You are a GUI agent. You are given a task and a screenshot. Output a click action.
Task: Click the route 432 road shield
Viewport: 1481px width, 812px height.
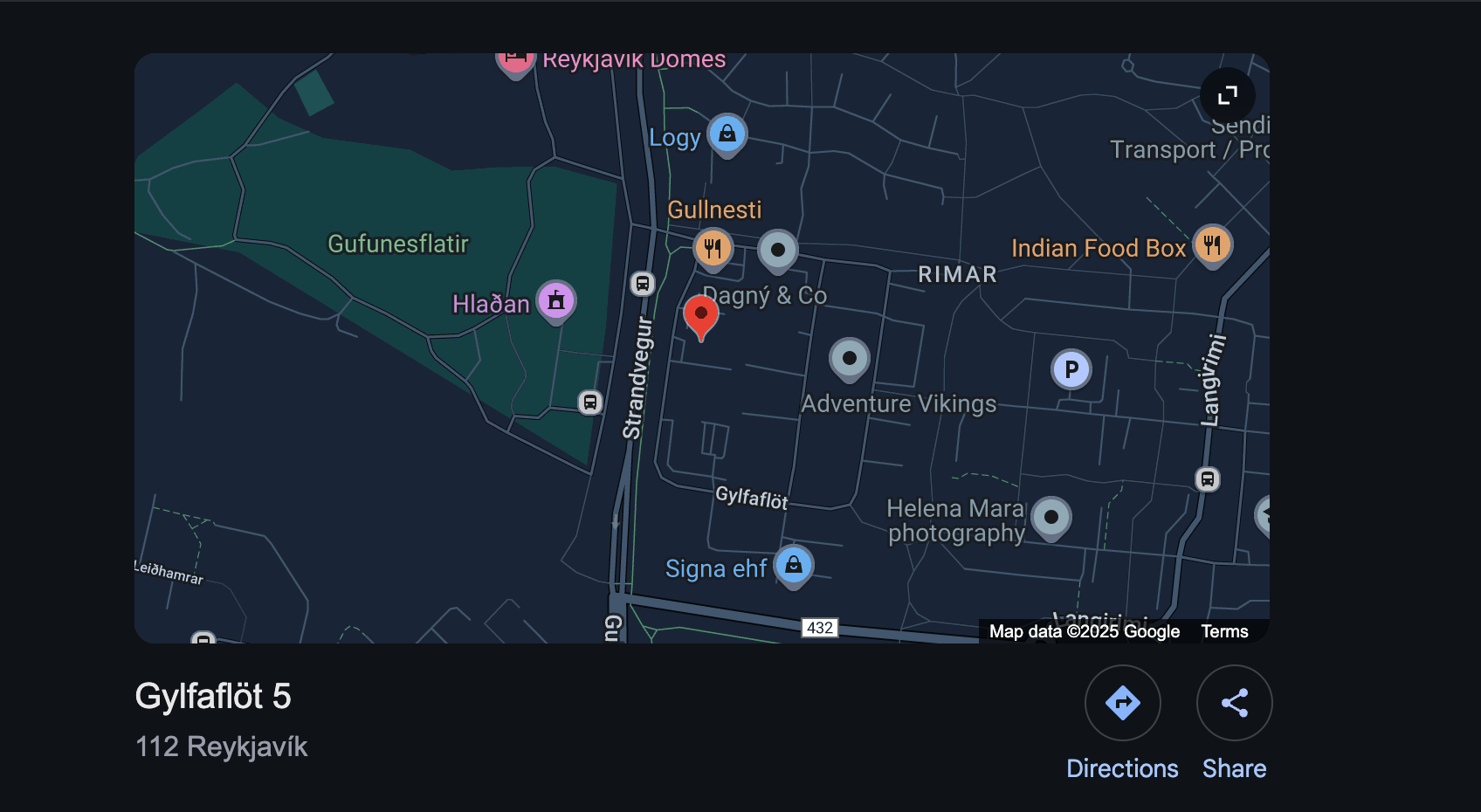(820, 628)
